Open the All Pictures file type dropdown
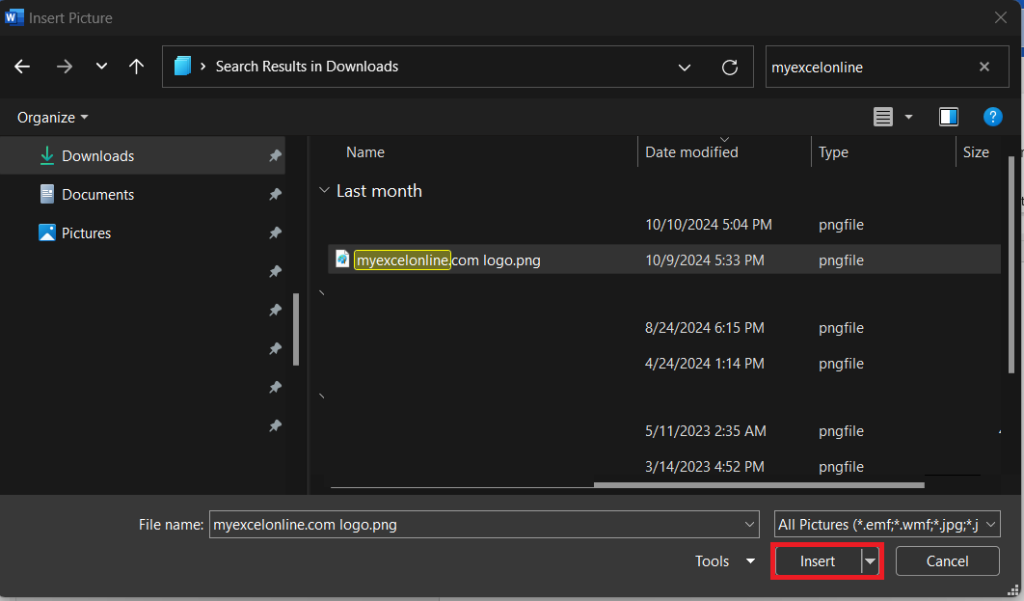Viewport: 1024px width, 601px height. point(887,525)
